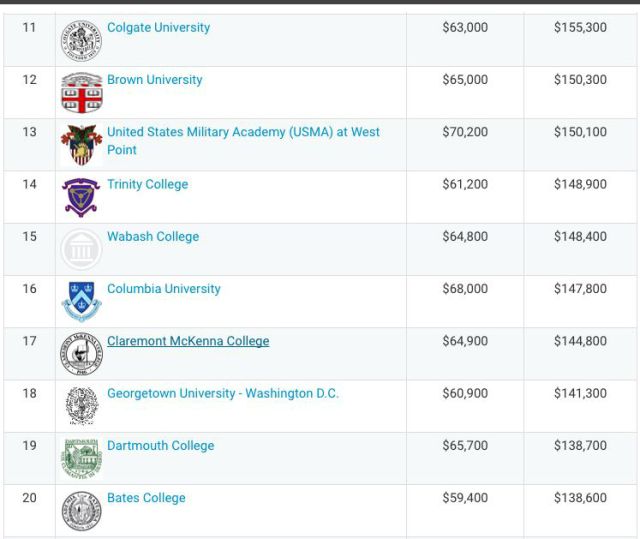This screenshot has height=539, width=640.
Task: Click the Wabash College placeholder building icon
Action: click(x=81, y=249)
